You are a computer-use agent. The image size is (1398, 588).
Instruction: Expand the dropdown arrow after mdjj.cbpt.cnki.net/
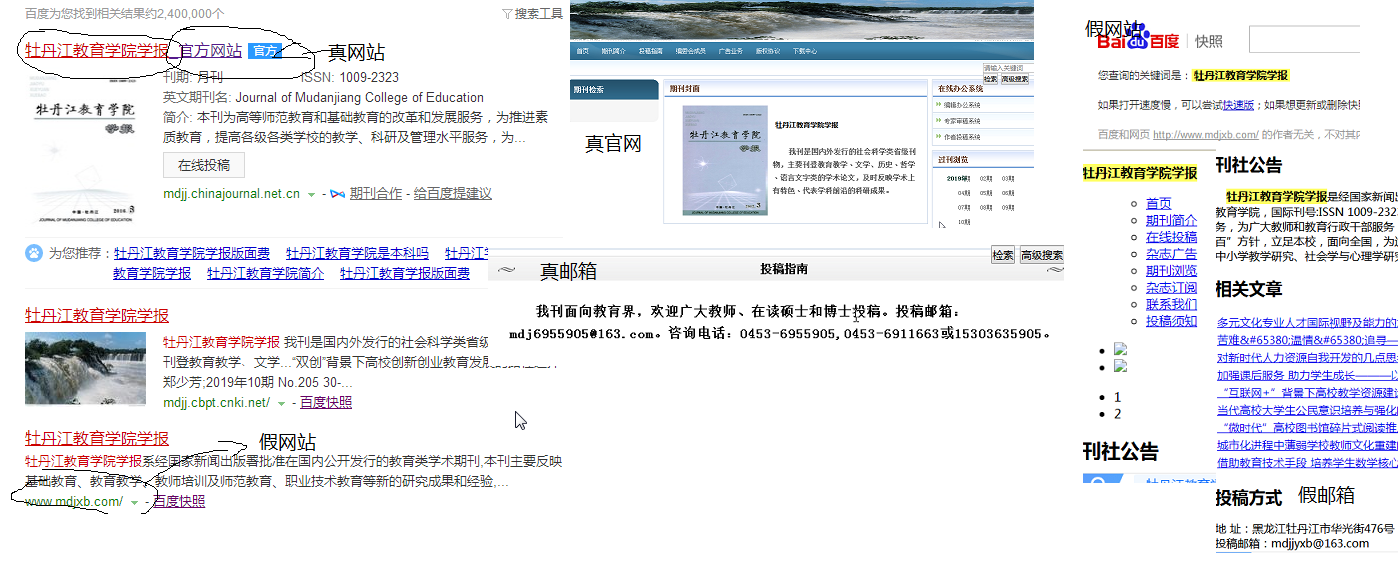coord(281,403)
